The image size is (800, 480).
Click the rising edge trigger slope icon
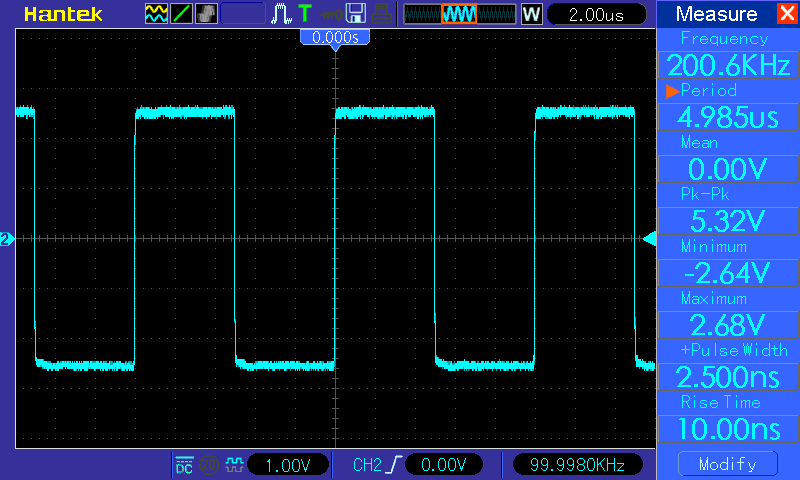tap(395, 465)
